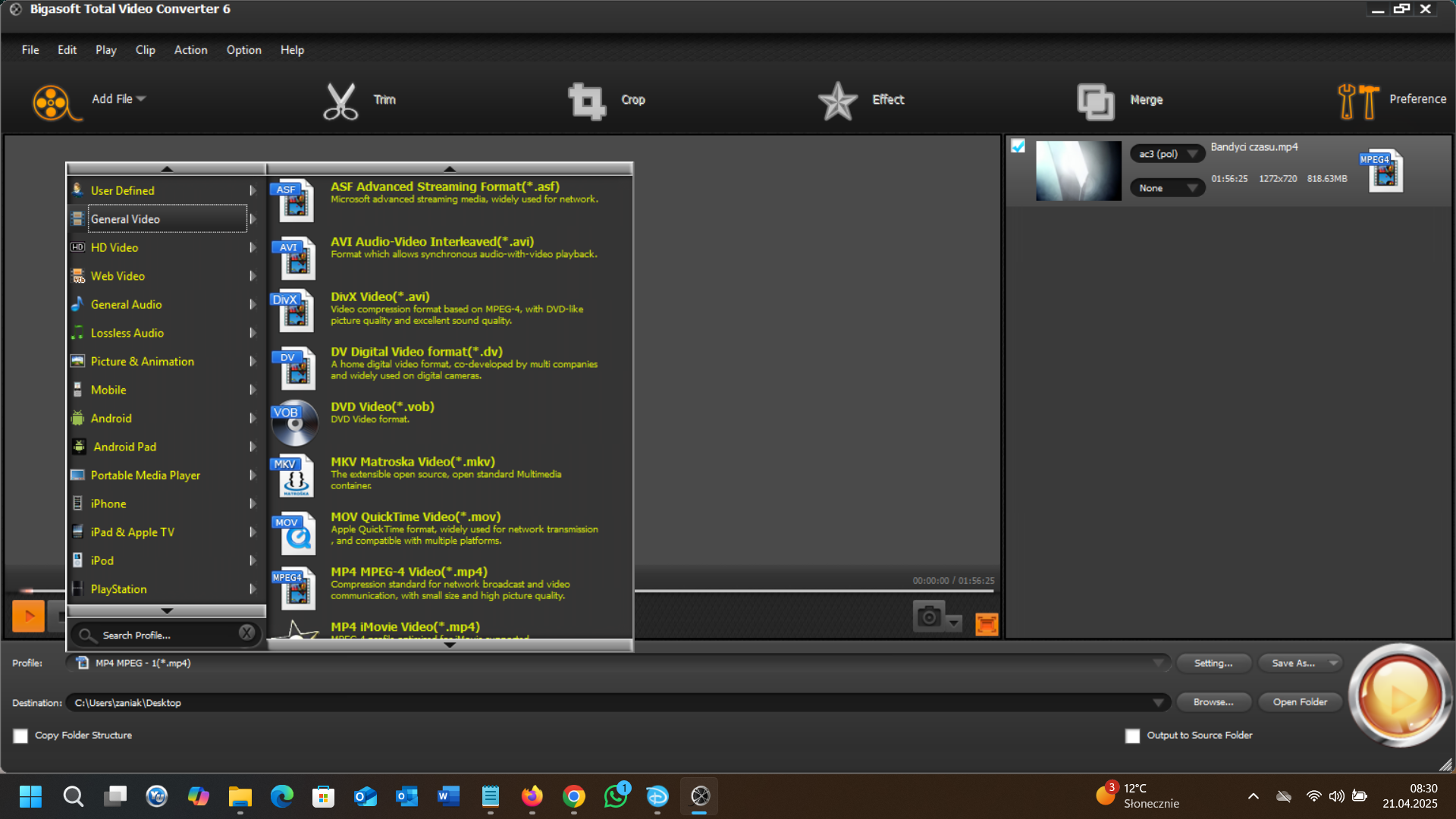1456x819 pixels.
Task: Open the Play menu
Action: point(106,50)
